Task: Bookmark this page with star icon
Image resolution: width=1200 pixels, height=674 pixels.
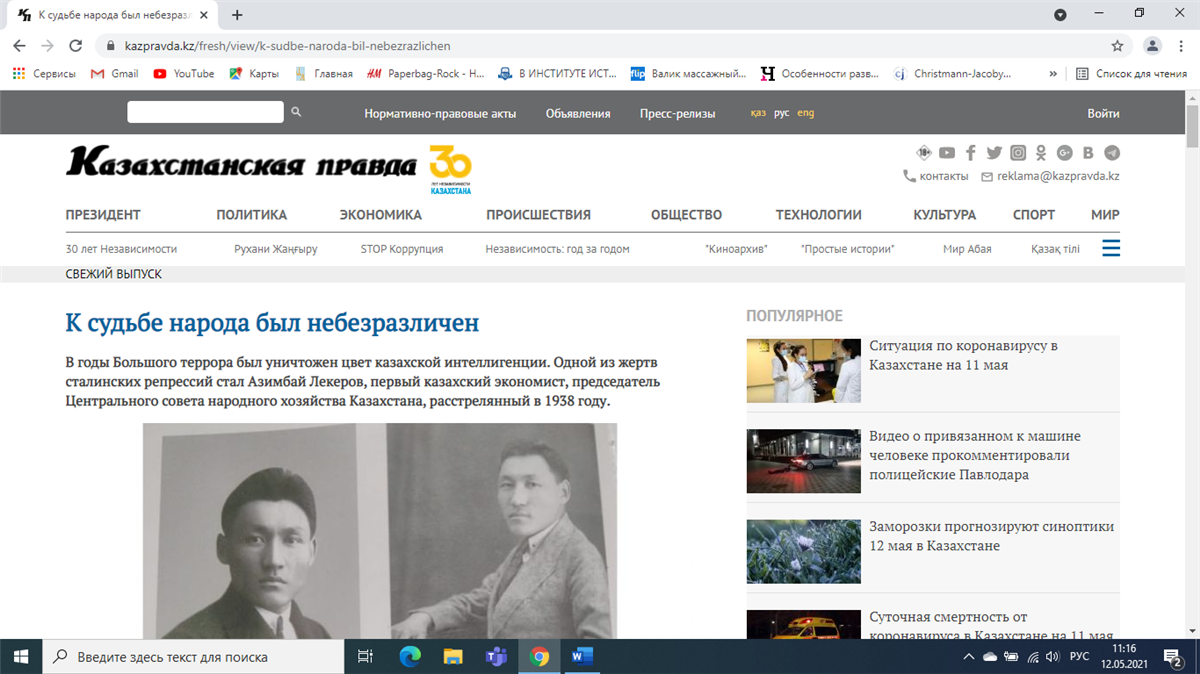Action: pyautogui.click(x=1117, y=46)
